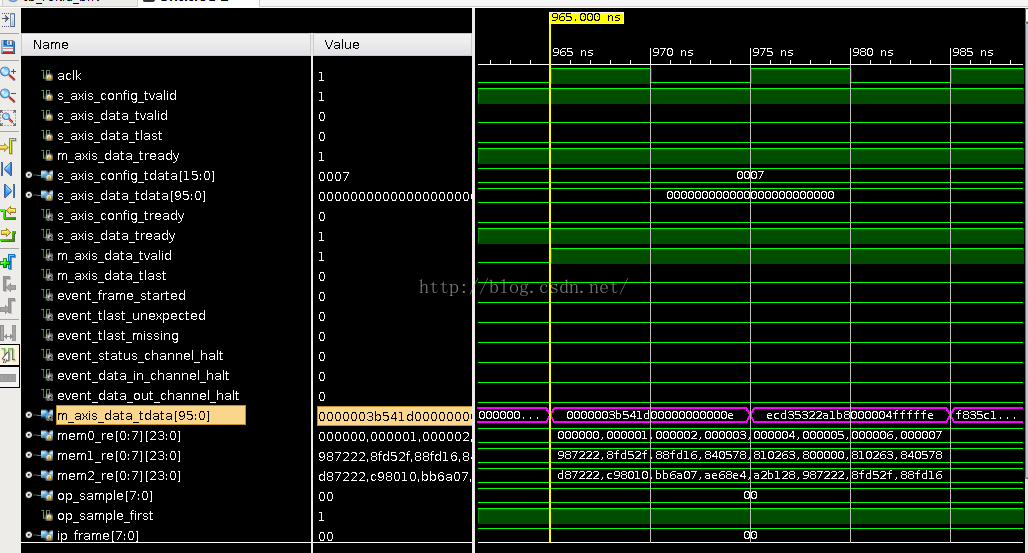
Task: Click the Go to Cursor icon
Action: (8, 146)
